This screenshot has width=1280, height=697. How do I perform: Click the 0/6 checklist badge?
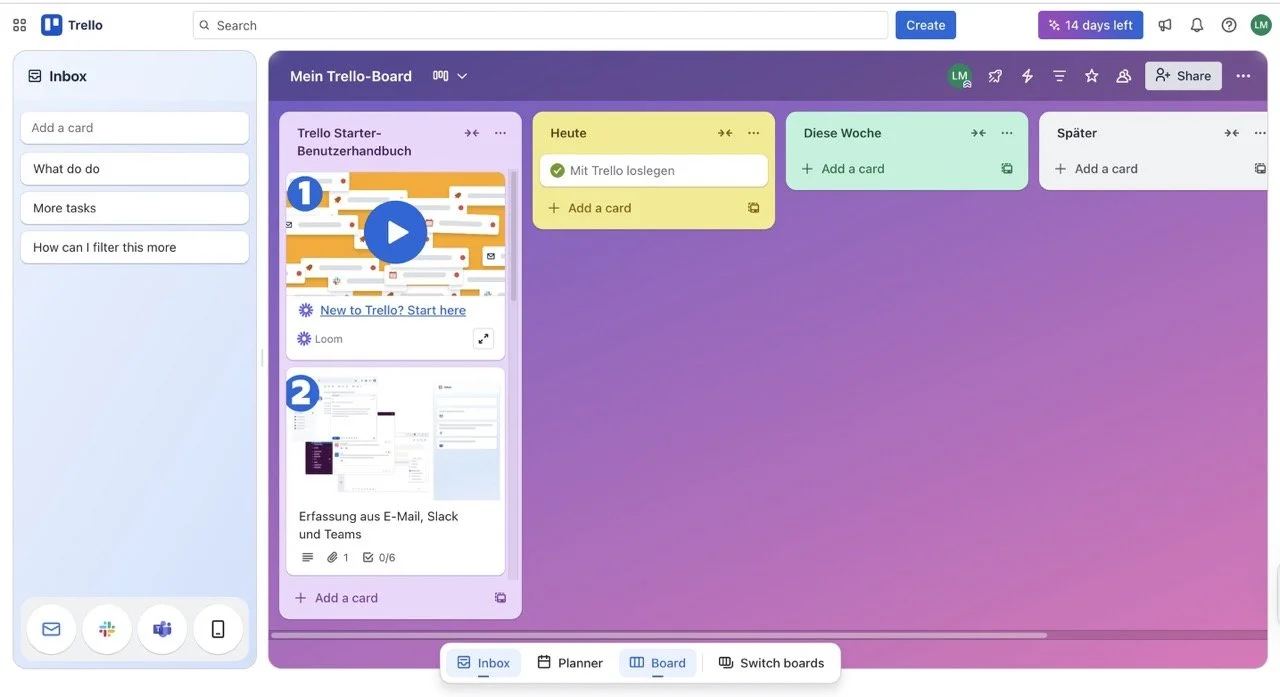[x=379, y=558]
